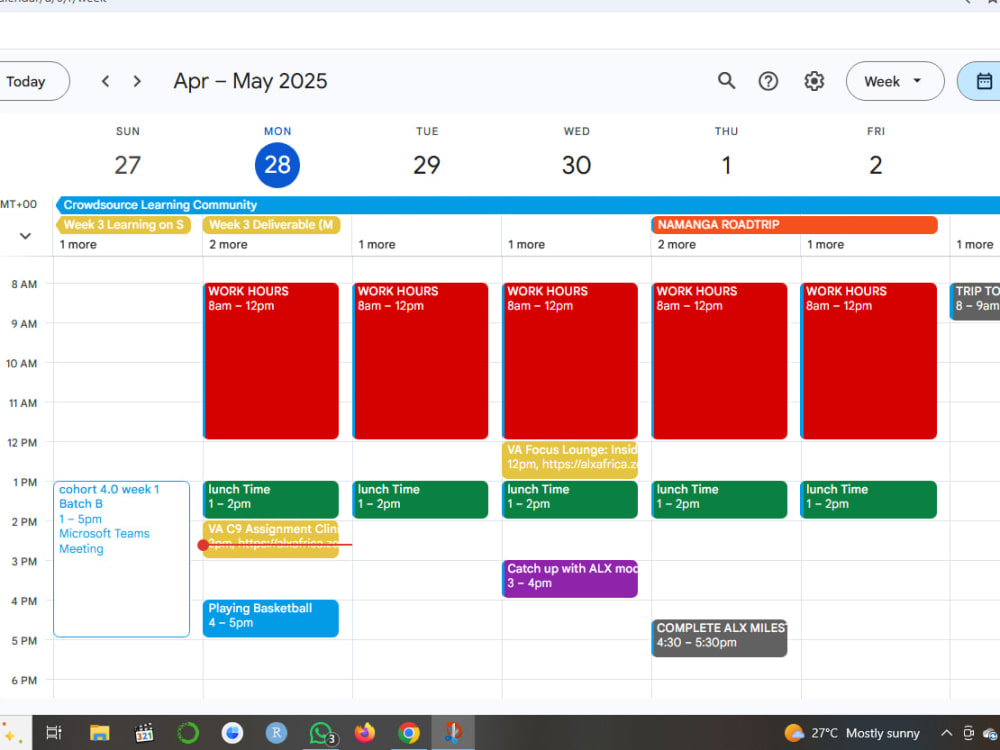
Task: Collapse the all-day events section chevron
Action: coord(25,236)
